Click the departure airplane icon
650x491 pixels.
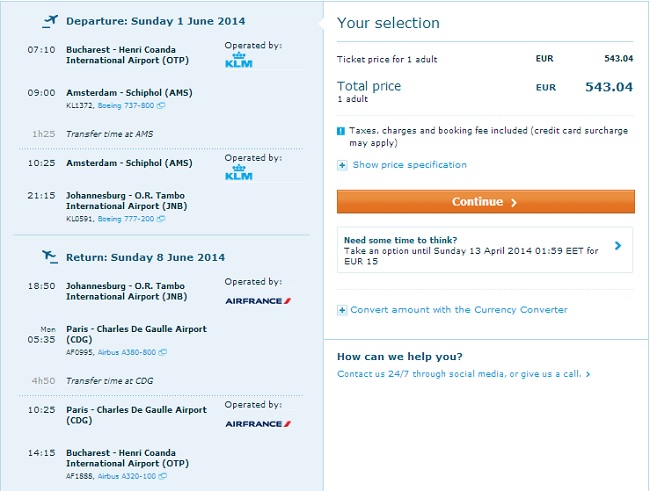(x=50, y=20)
